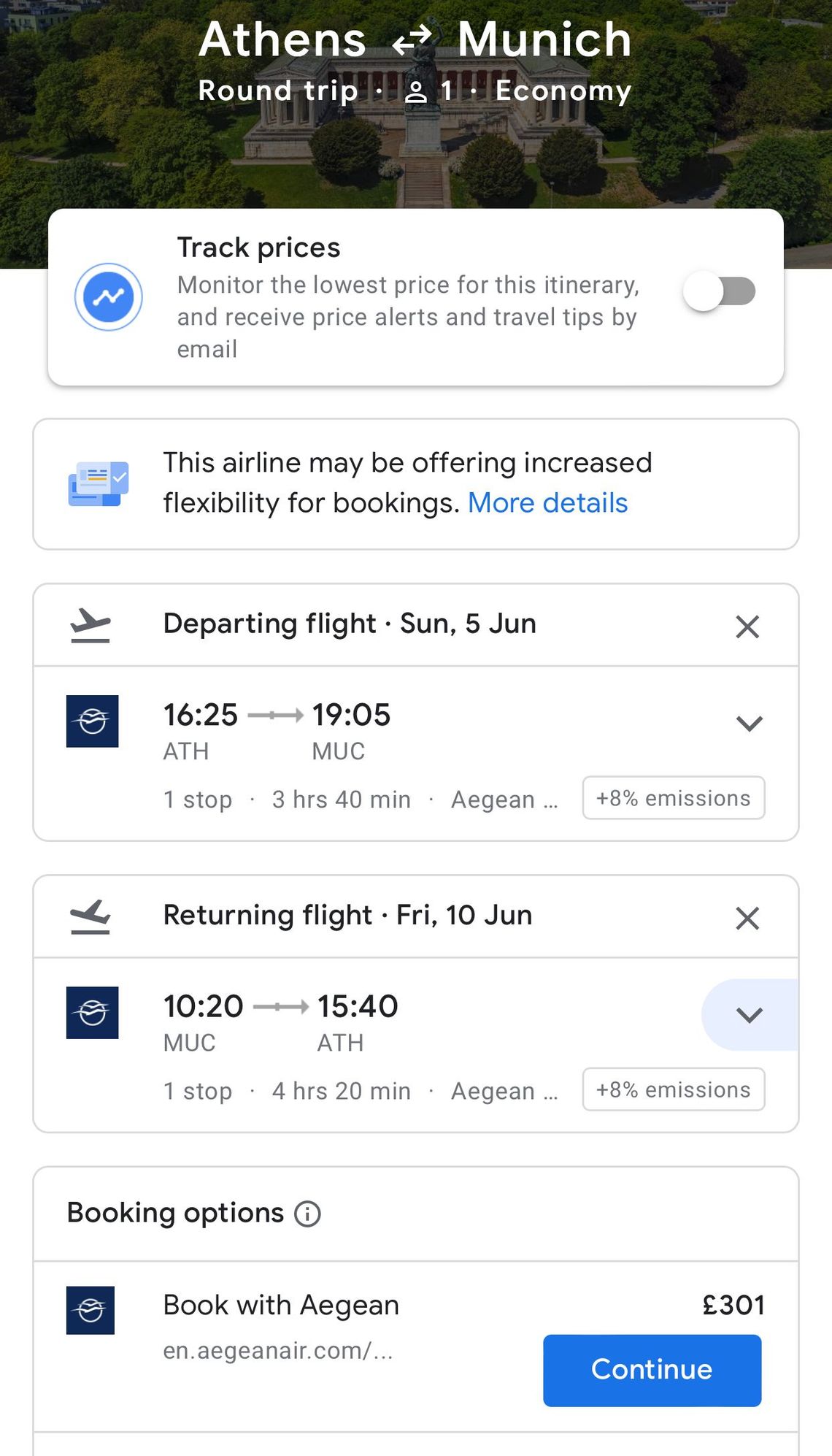Expand the 10:20 returning flight details

coord(750,1014)
